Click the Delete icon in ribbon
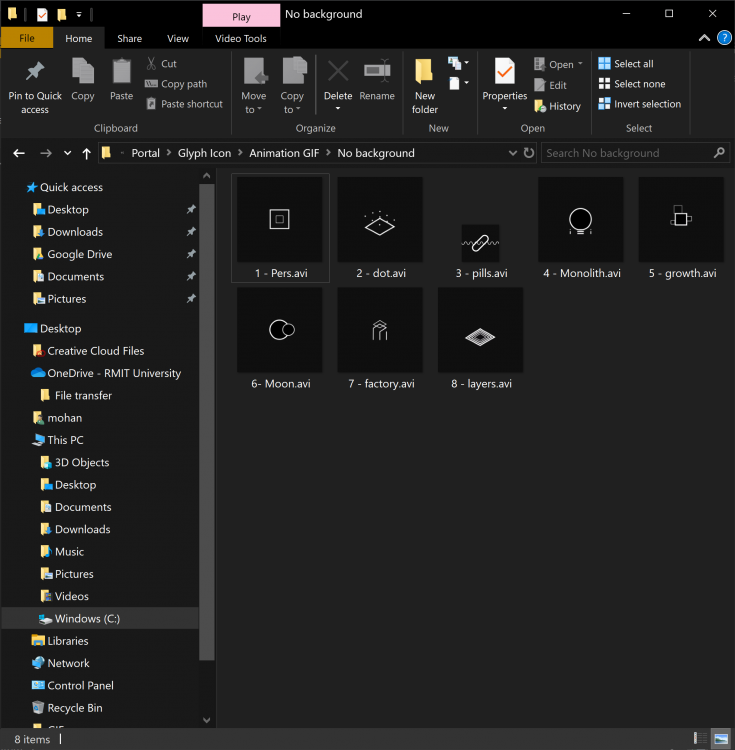The height and width of the screenshot is (750, 735). pyautogui.click(x=338, y=74)
